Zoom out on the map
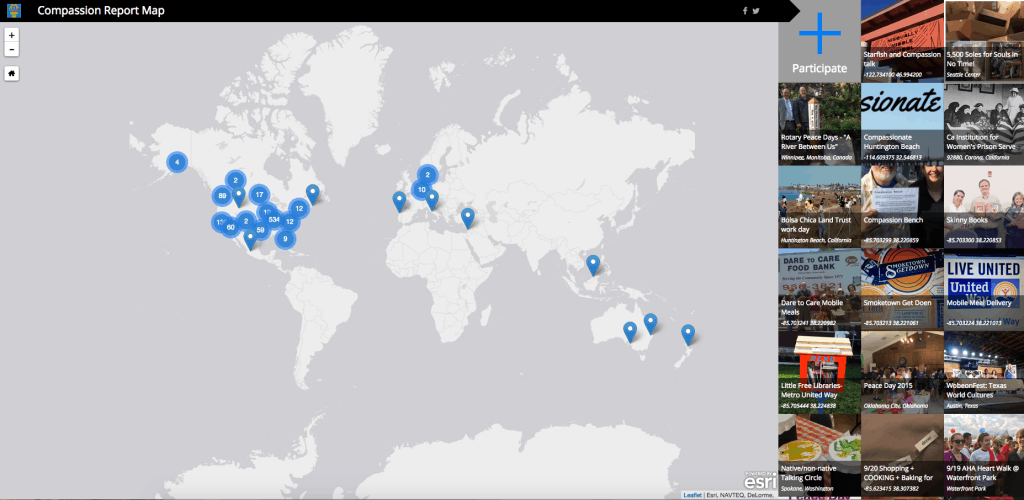This screenshot has height=500, width=1024. coord(11,49)
